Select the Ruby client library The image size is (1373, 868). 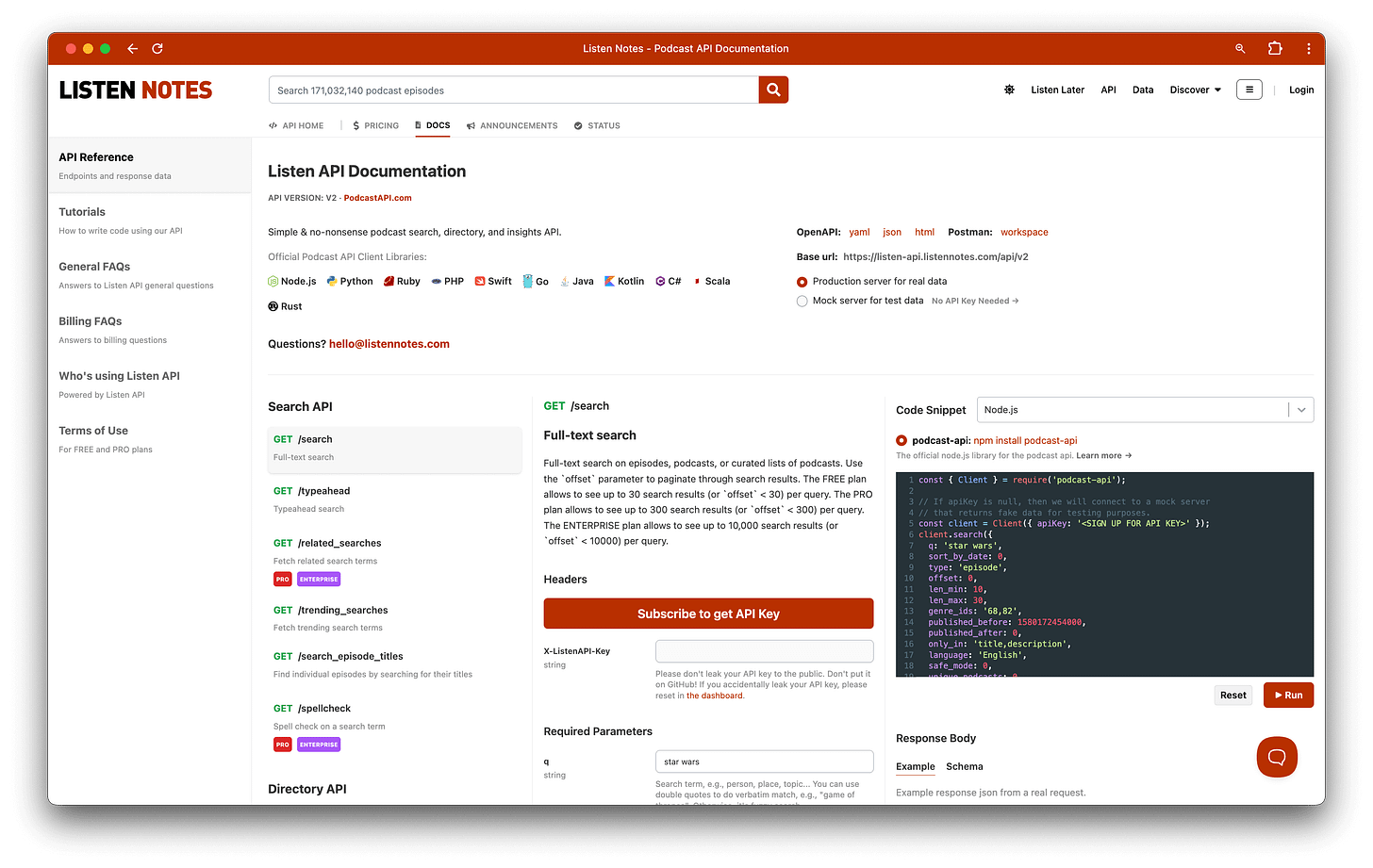(x=402, y=281)
